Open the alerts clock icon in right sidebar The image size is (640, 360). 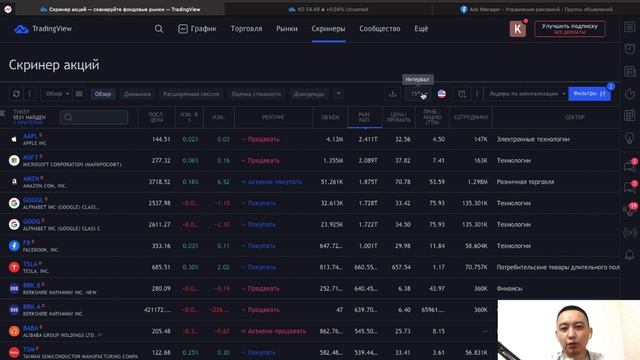630,49
